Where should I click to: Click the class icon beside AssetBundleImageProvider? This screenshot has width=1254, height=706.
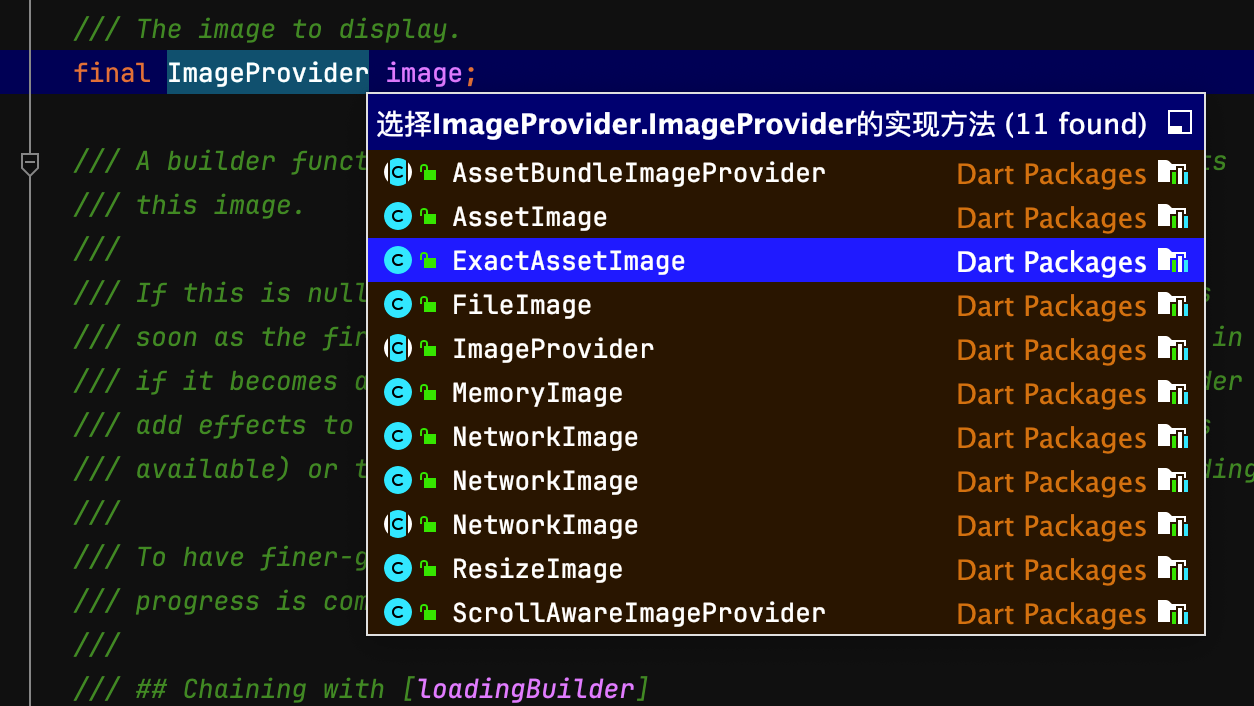click(x=398, y=173)
